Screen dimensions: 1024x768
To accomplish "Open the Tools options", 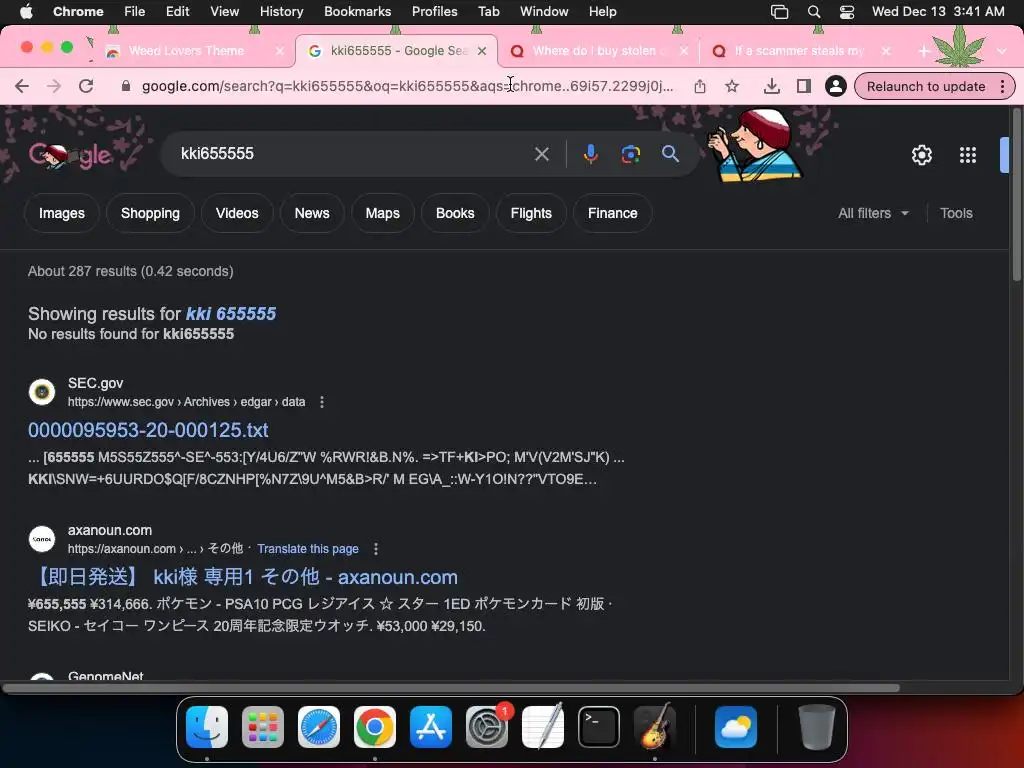I will click(x=956, y=214).
